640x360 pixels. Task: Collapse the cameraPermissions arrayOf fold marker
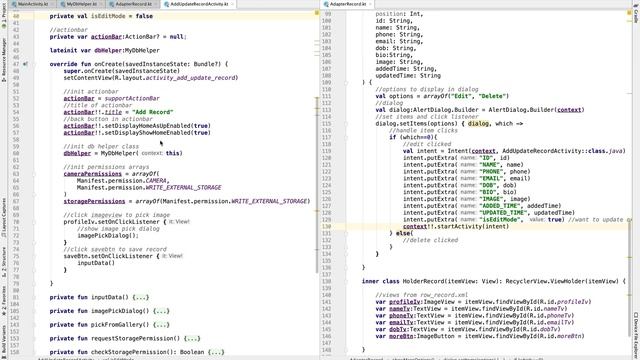34,174
